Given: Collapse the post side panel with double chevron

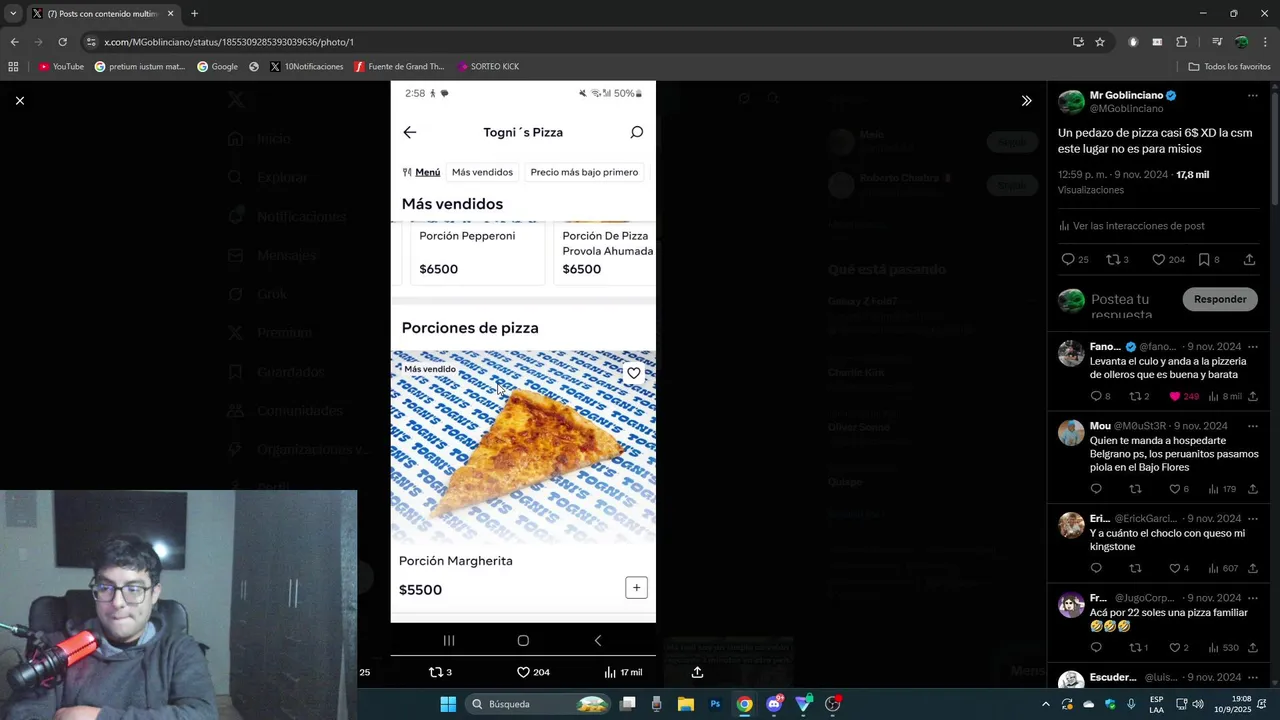Looking at the screenshot, I should click(x=1026, y=101).
